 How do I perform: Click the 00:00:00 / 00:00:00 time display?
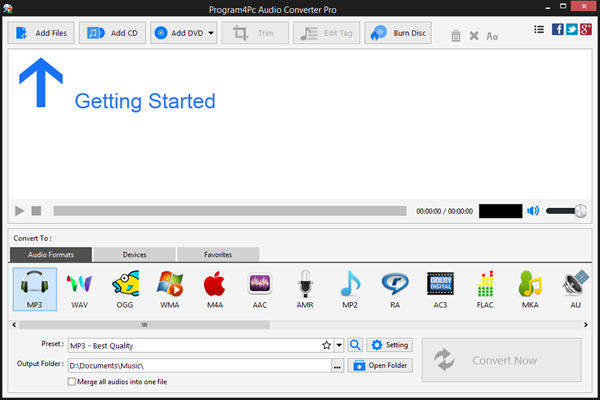point(444,211)
